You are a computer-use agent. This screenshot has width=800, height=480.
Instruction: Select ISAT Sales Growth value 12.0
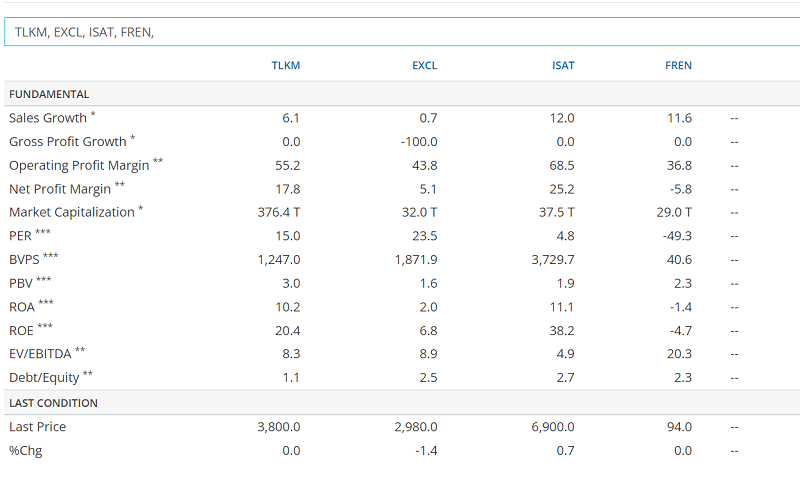[562, 118]
